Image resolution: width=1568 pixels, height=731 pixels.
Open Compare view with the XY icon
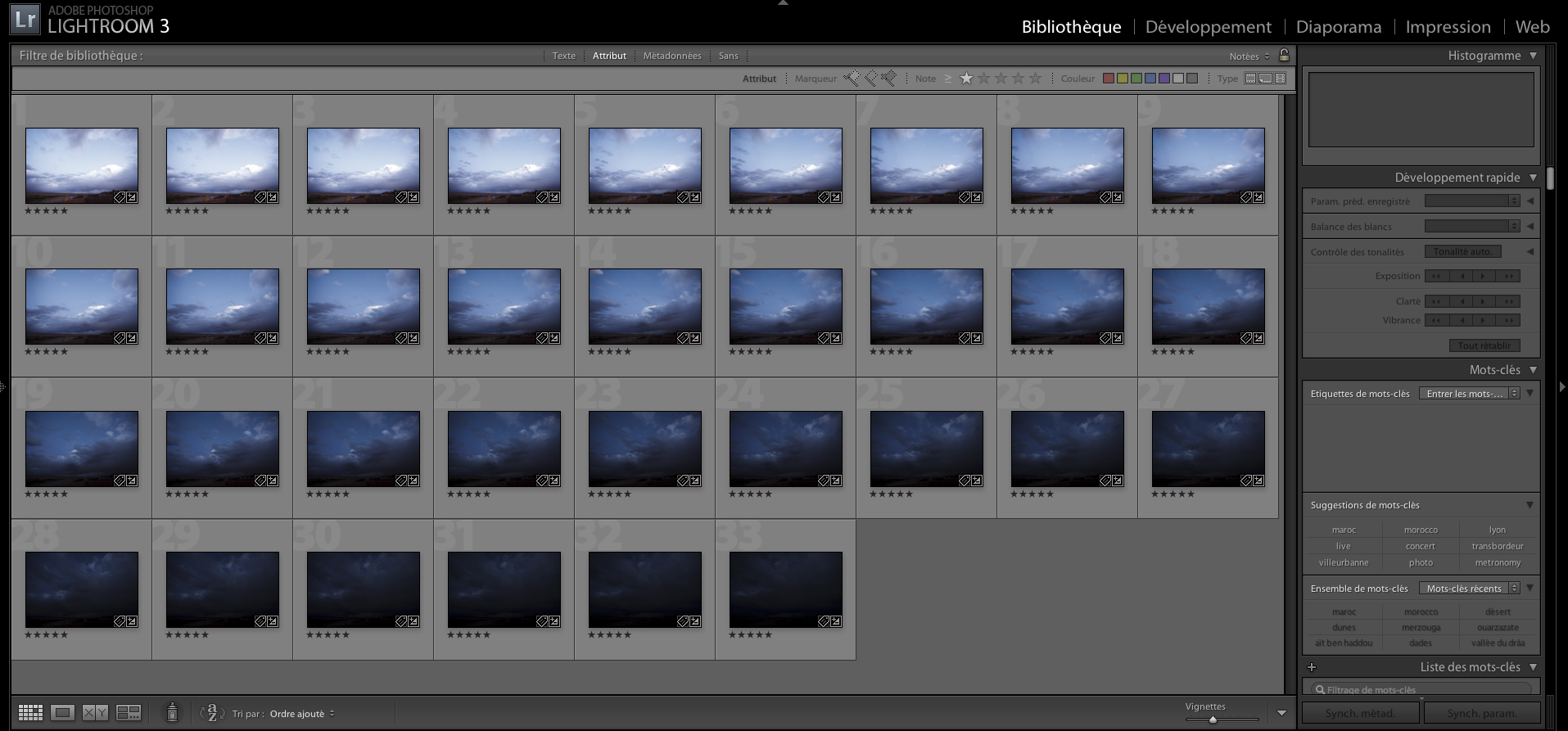pos(95,713)
